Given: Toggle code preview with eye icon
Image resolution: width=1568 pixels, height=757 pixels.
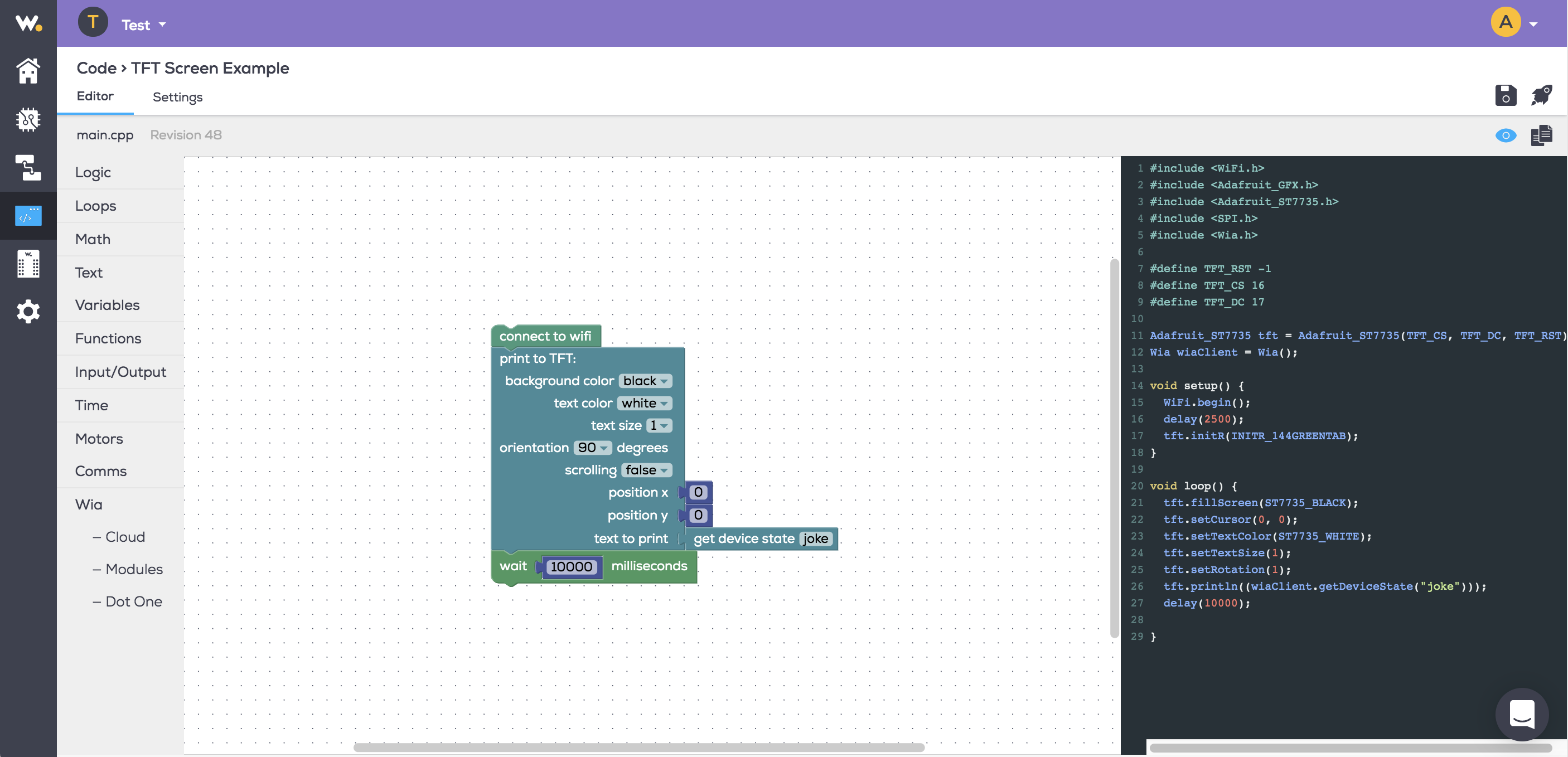Looking at the screenshot, I should coord(1506,135).
